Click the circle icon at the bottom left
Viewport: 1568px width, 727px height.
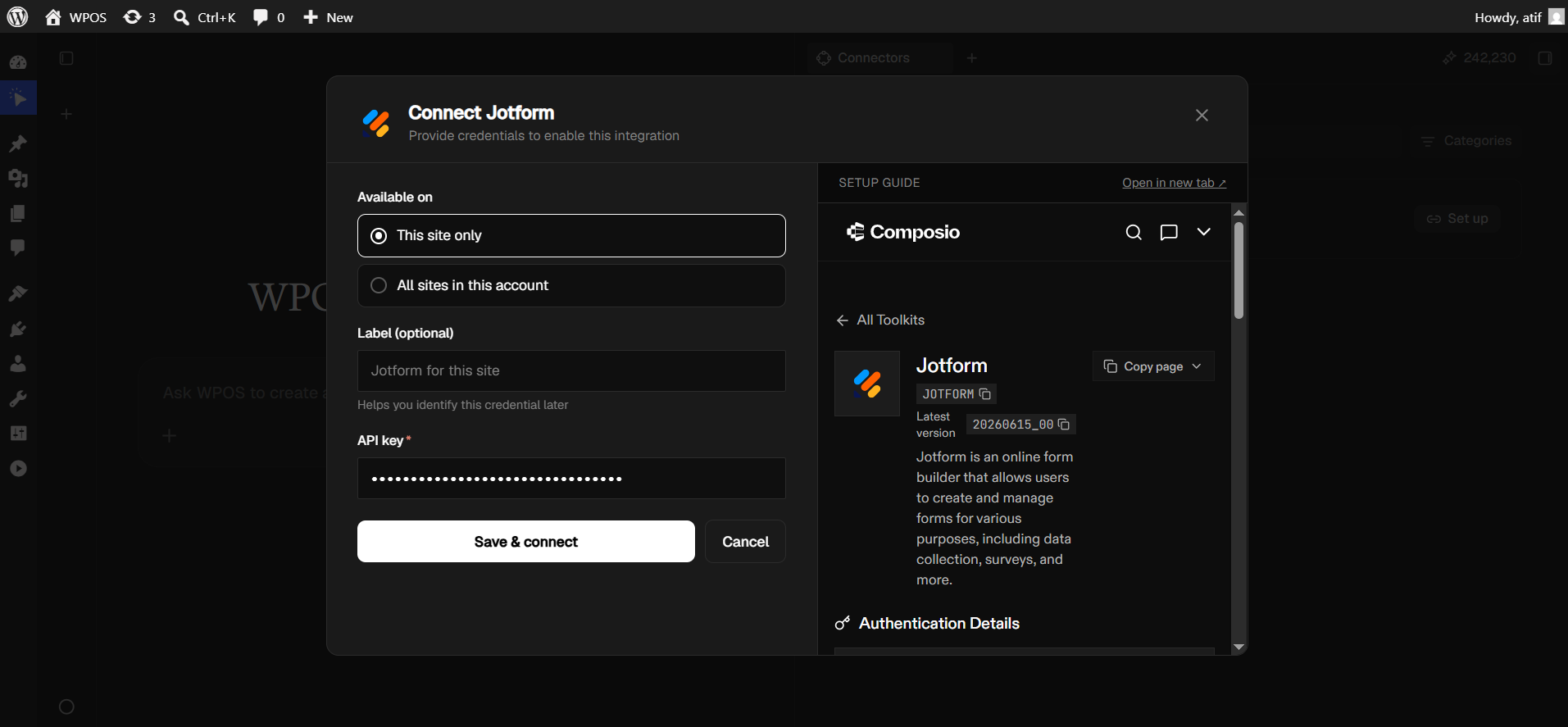pyautogui.click(x=66, y=707)
